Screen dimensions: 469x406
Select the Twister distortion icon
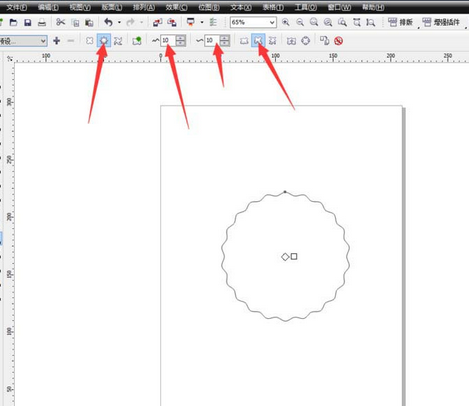(x=118, y=41)
